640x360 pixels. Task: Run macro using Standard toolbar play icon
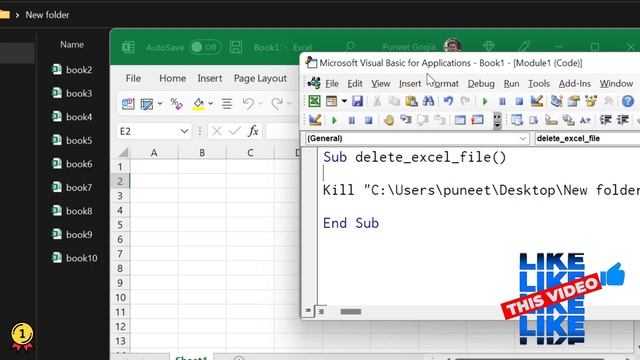[x=485, y=101]
